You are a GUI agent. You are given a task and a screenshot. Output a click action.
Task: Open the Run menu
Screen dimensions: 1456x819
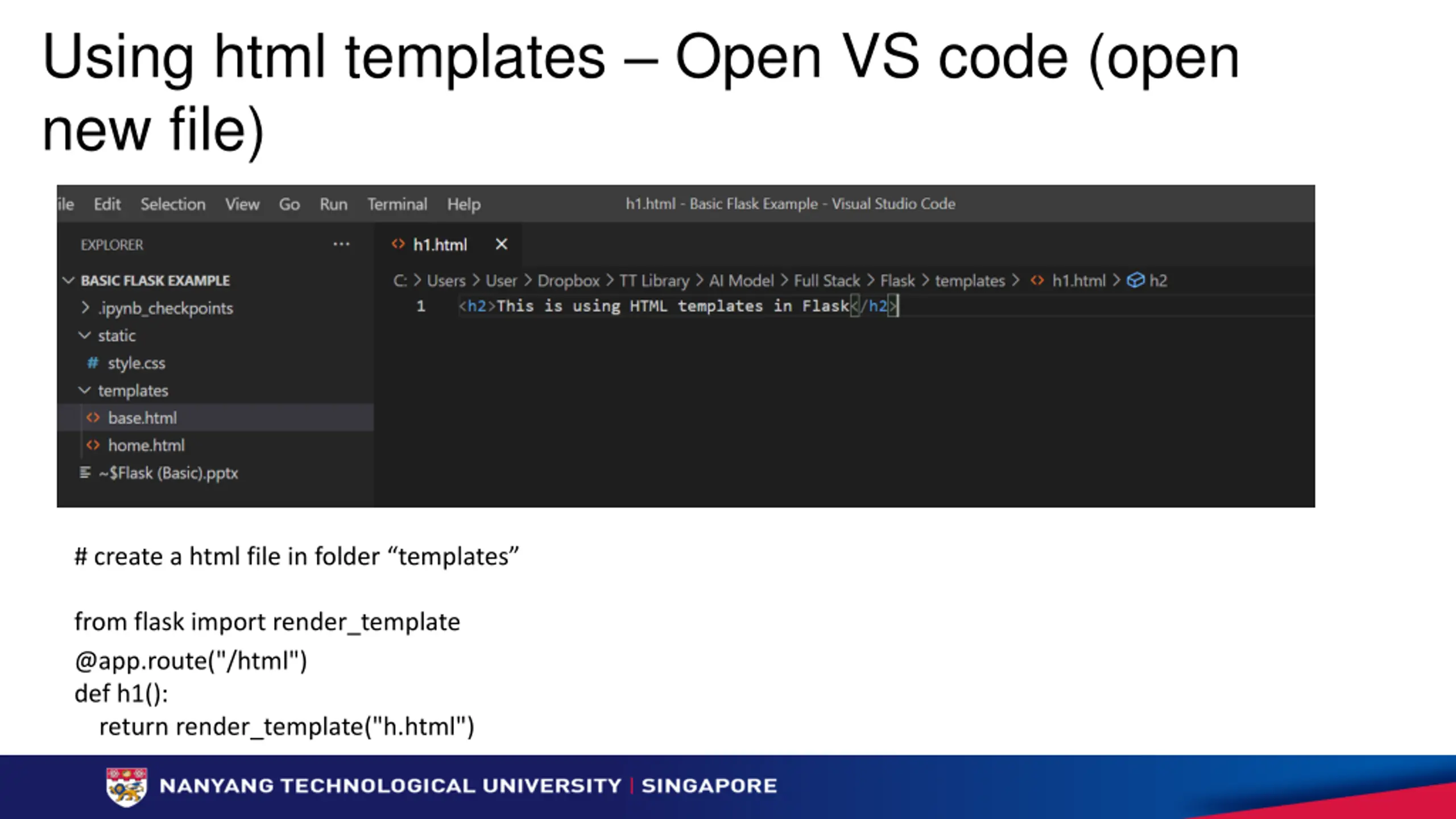[333, 204]
